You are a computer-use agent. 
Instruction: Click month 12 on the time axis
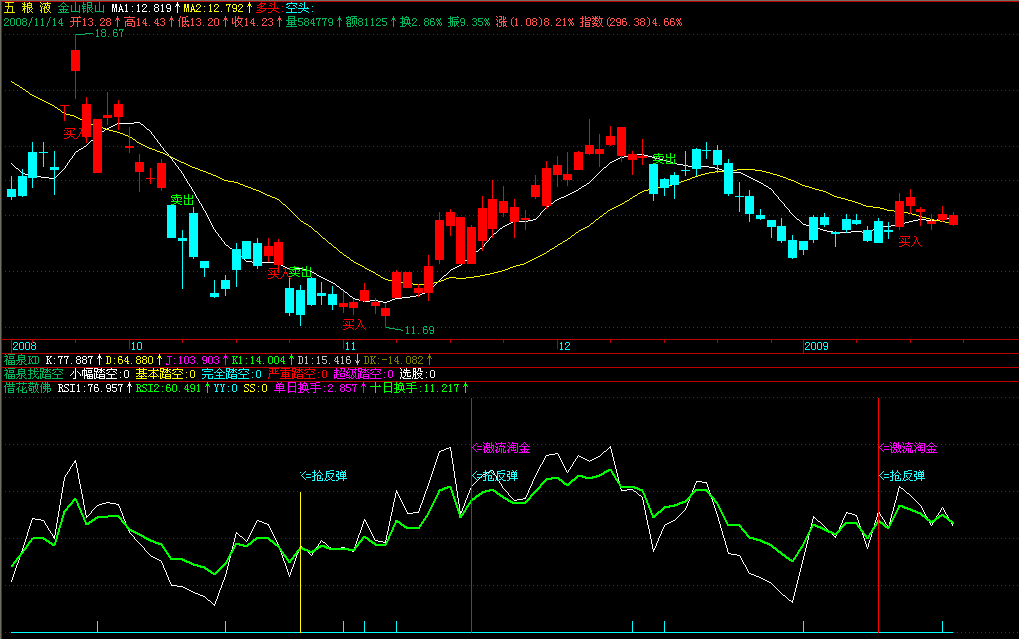tap(564, 346)
